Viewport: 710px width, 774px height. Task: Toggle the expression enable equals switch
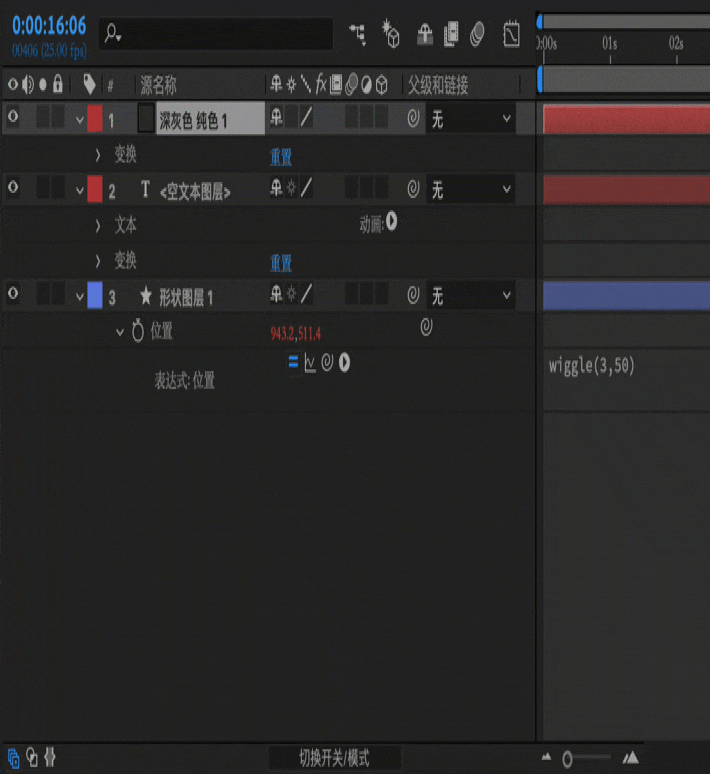click(293, 362)
